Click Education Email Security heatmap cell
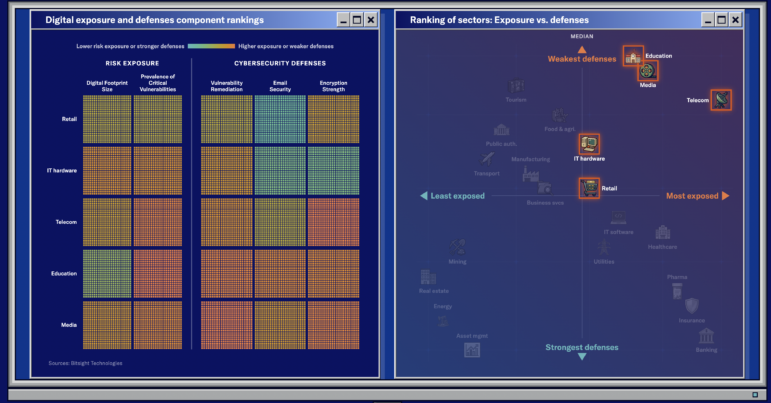The image size is (771, 403). click(280, 274)
